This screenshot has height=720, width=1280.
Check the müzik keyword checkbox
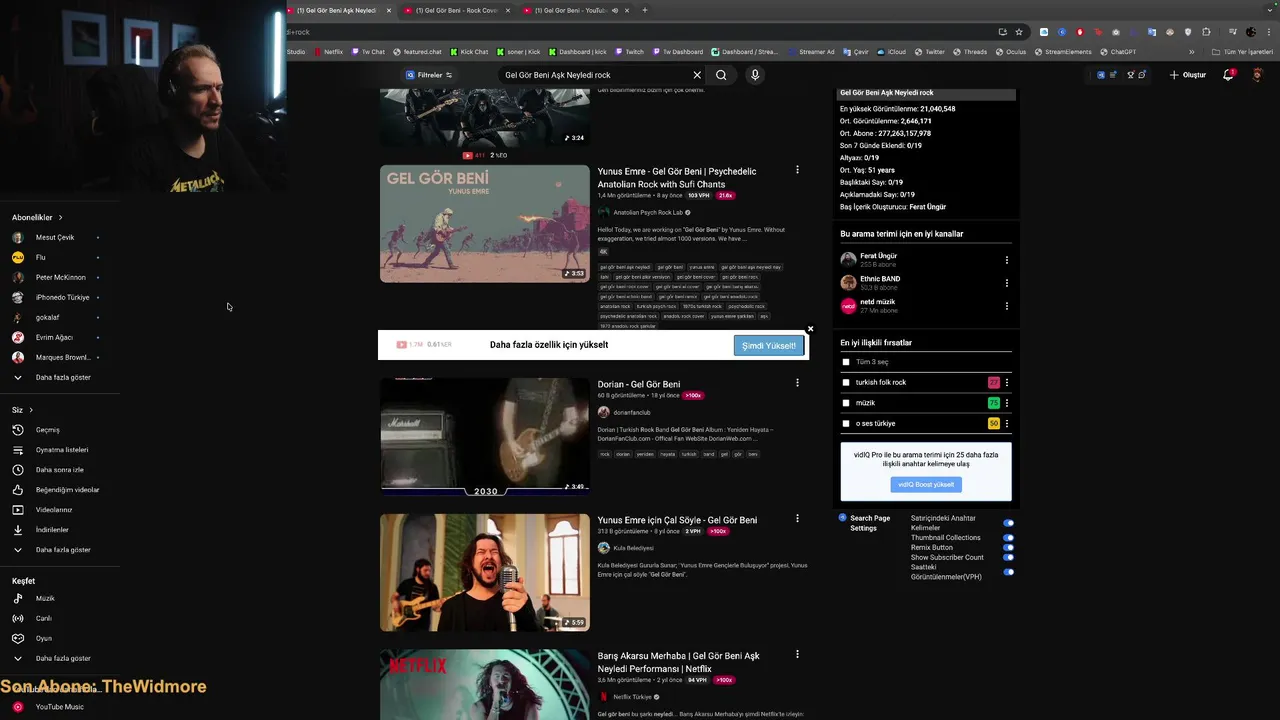(x=846, y=403)
